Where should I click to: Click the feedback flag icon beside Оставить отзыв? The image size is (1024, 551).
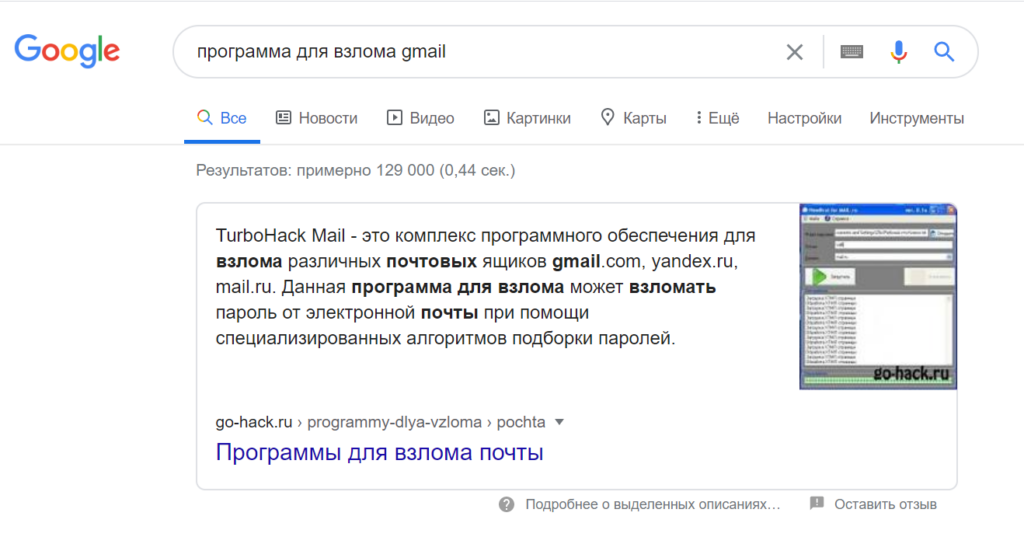(x=817, y=503)
